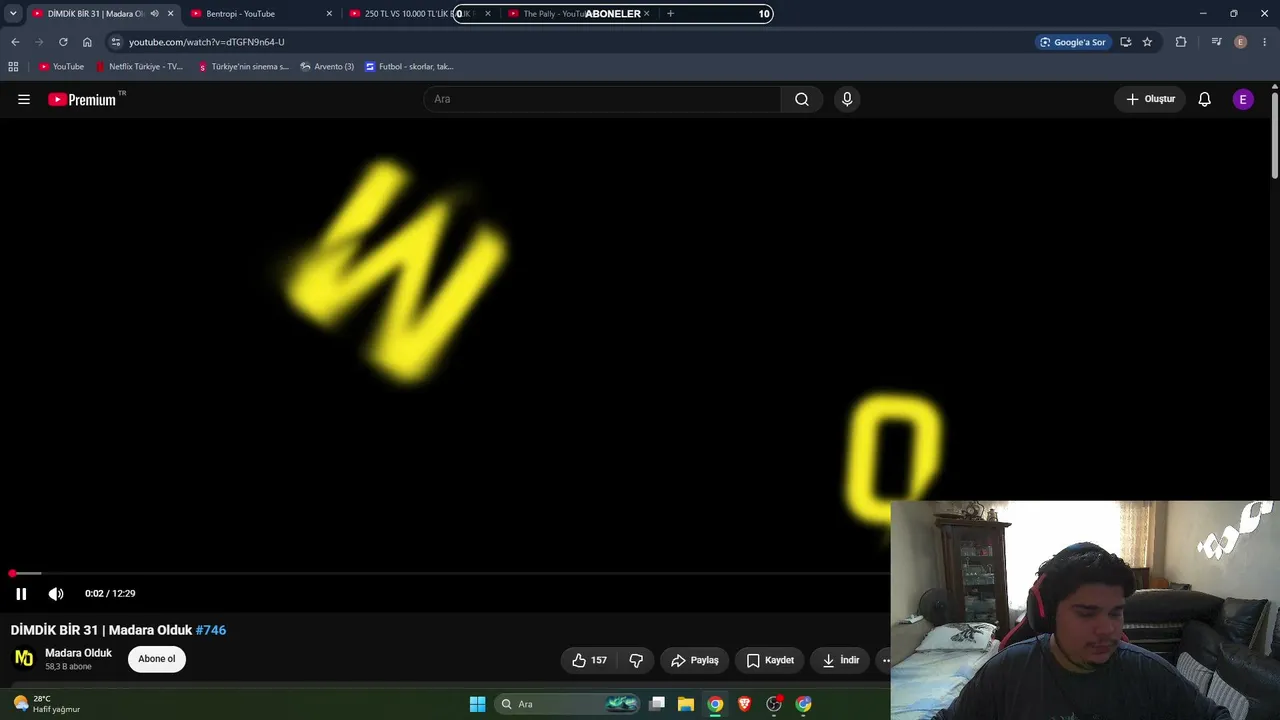Open the Brave browser taskbar icon
The width and height of the screenshot is (1280, 720).
coord(744,704)
